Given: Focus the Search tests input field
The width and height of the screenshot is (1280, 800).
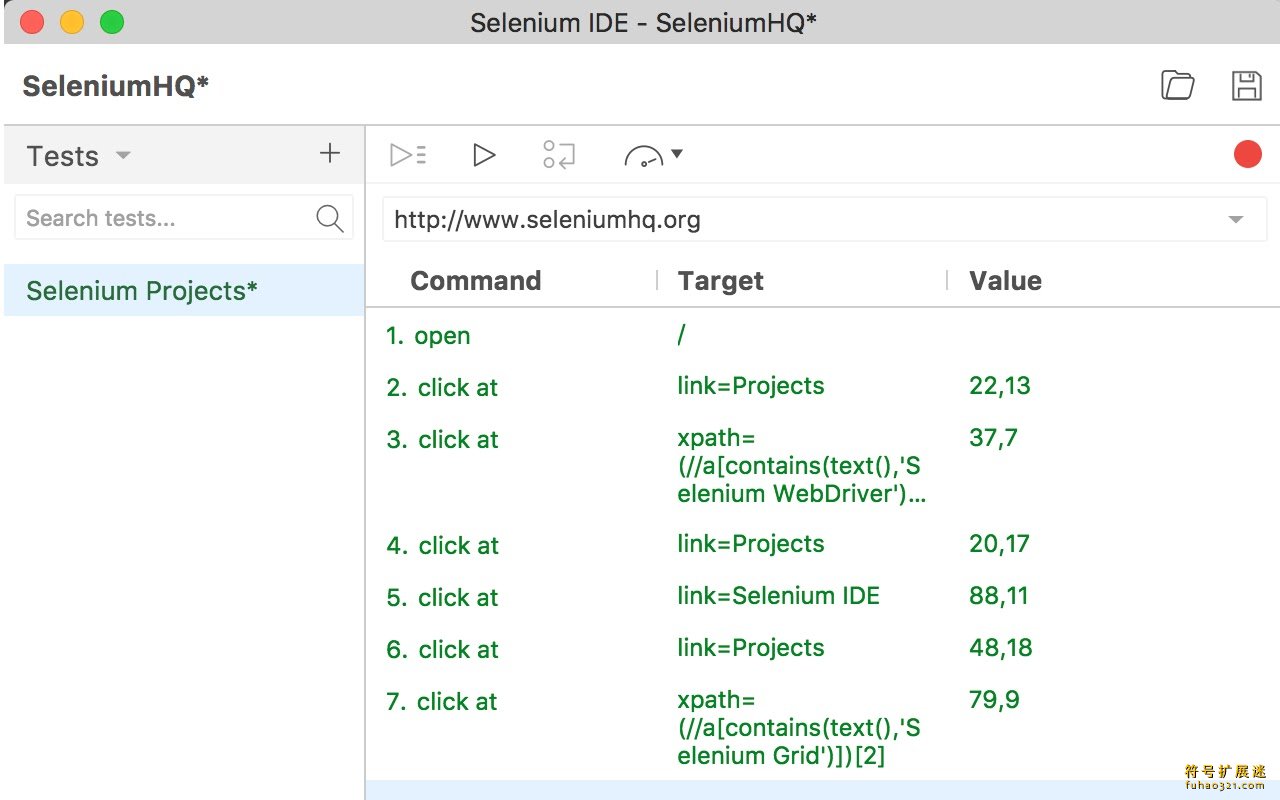Looking at the screenshot, I should point(184,218).
